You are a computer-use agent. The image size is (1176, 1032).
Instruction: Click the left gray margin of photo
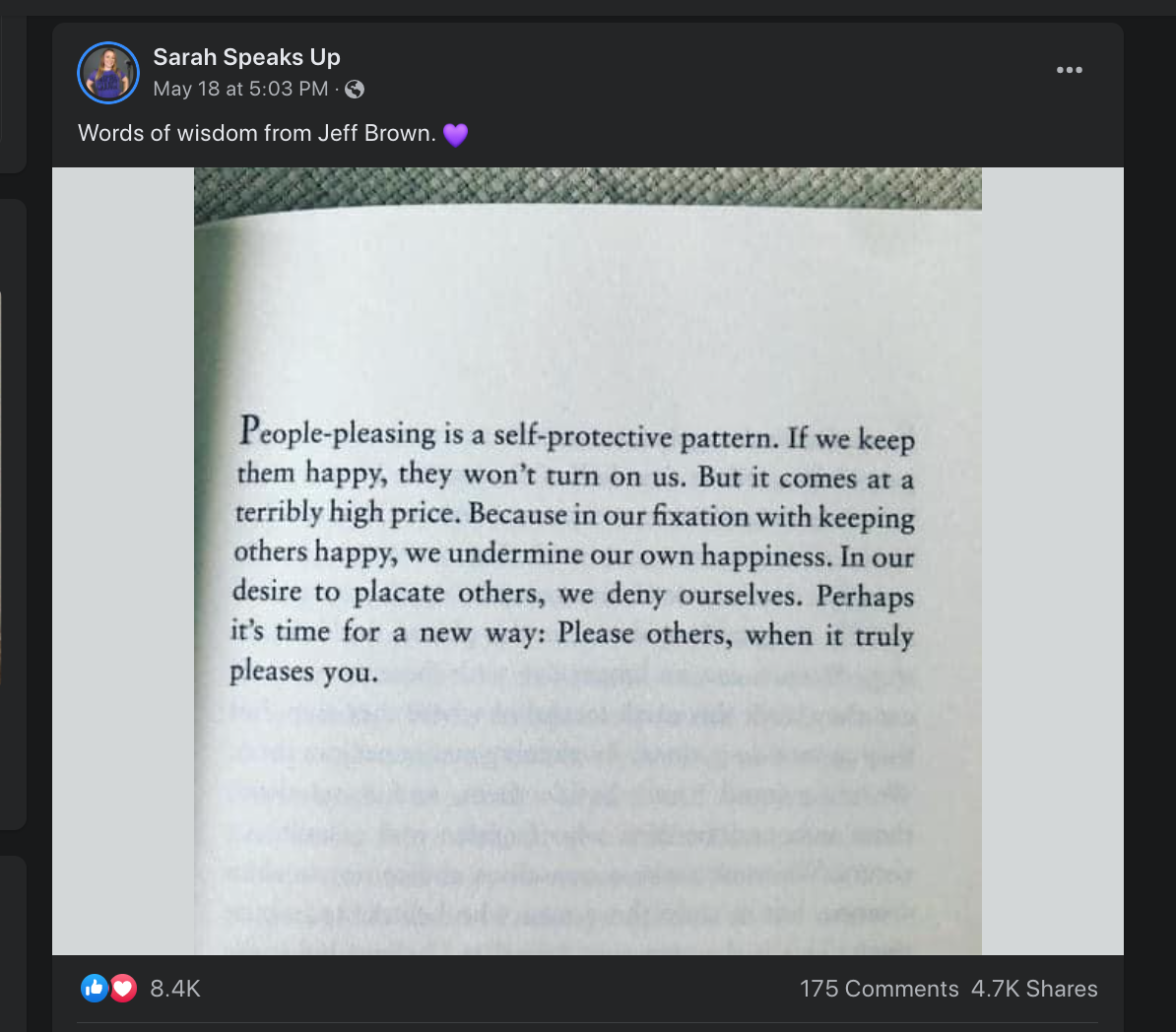(122, 560)
